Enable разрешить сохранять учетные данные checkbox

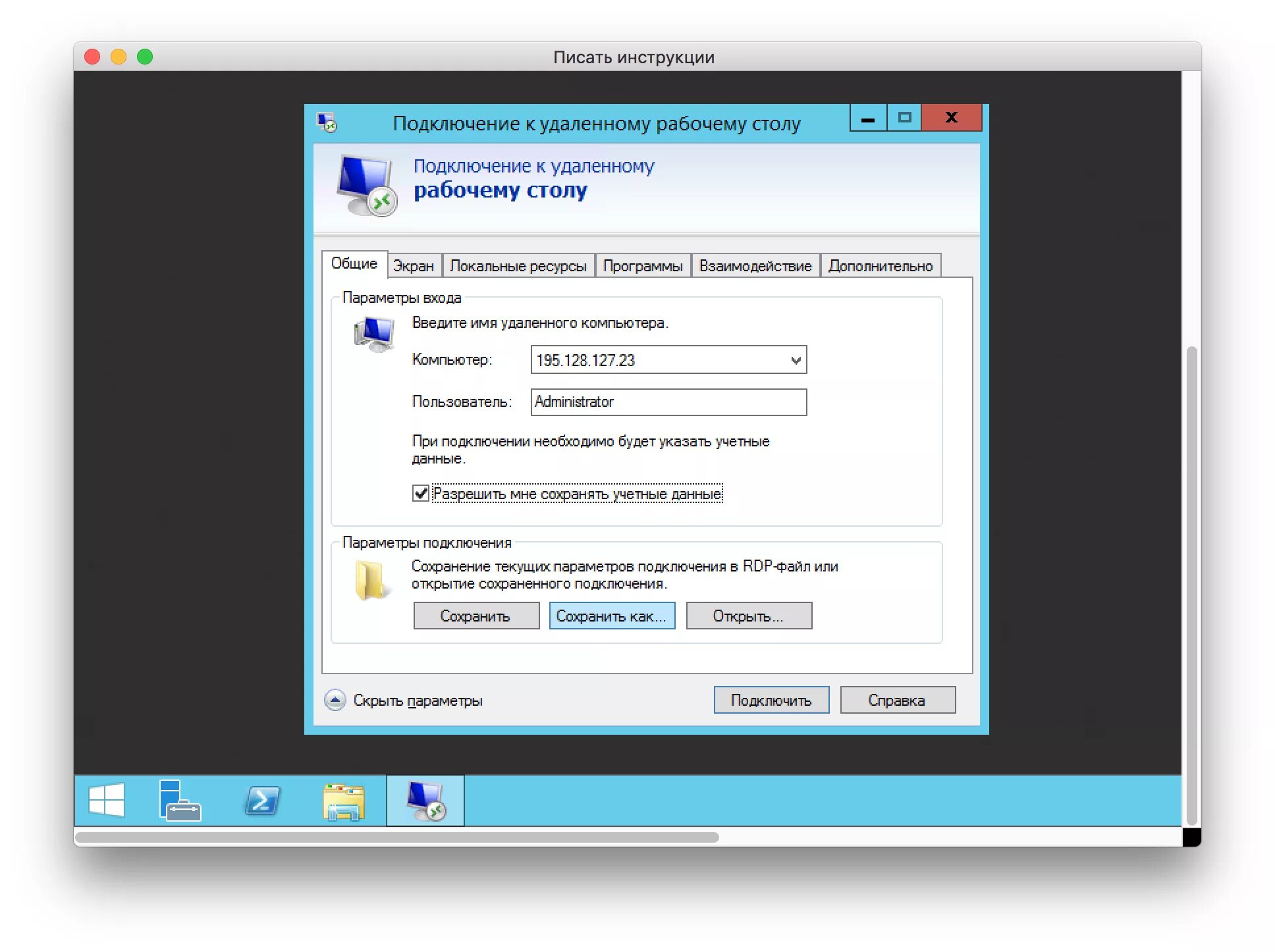(418, 492)
